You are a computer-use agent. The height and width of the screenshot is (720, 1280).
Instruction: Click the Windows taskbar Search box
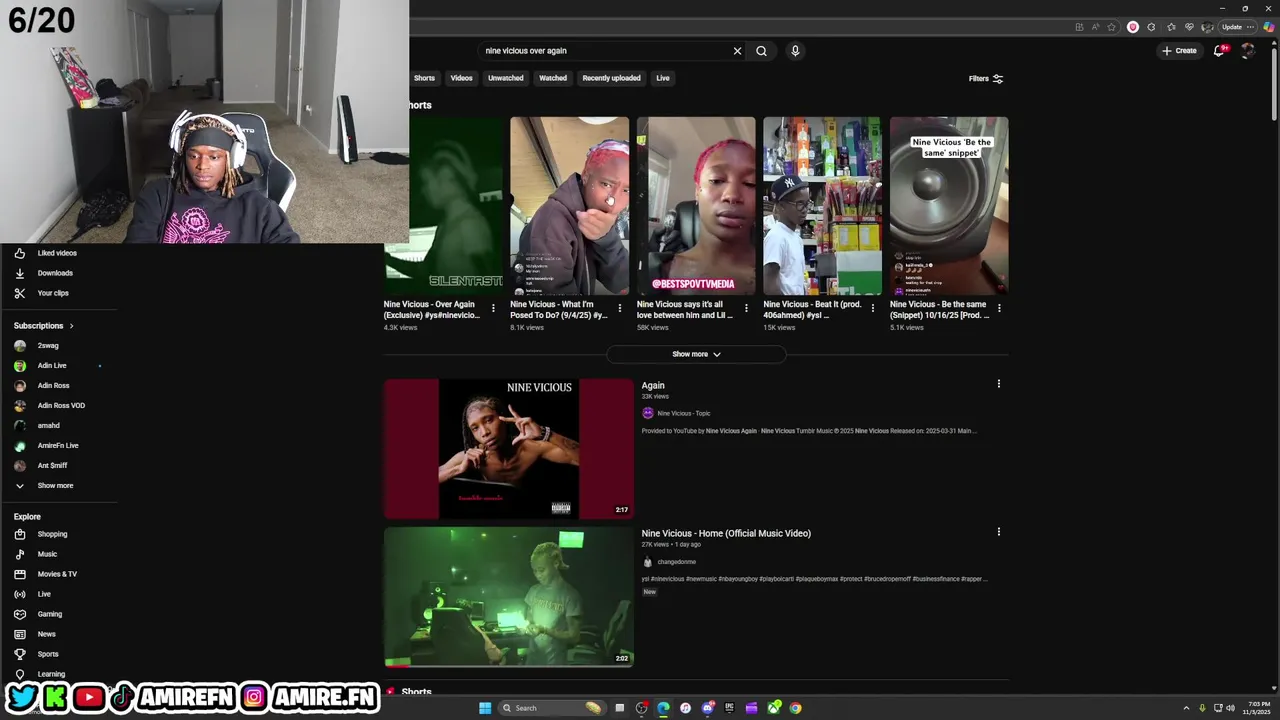pyautogui.click(x=551, y=708)
